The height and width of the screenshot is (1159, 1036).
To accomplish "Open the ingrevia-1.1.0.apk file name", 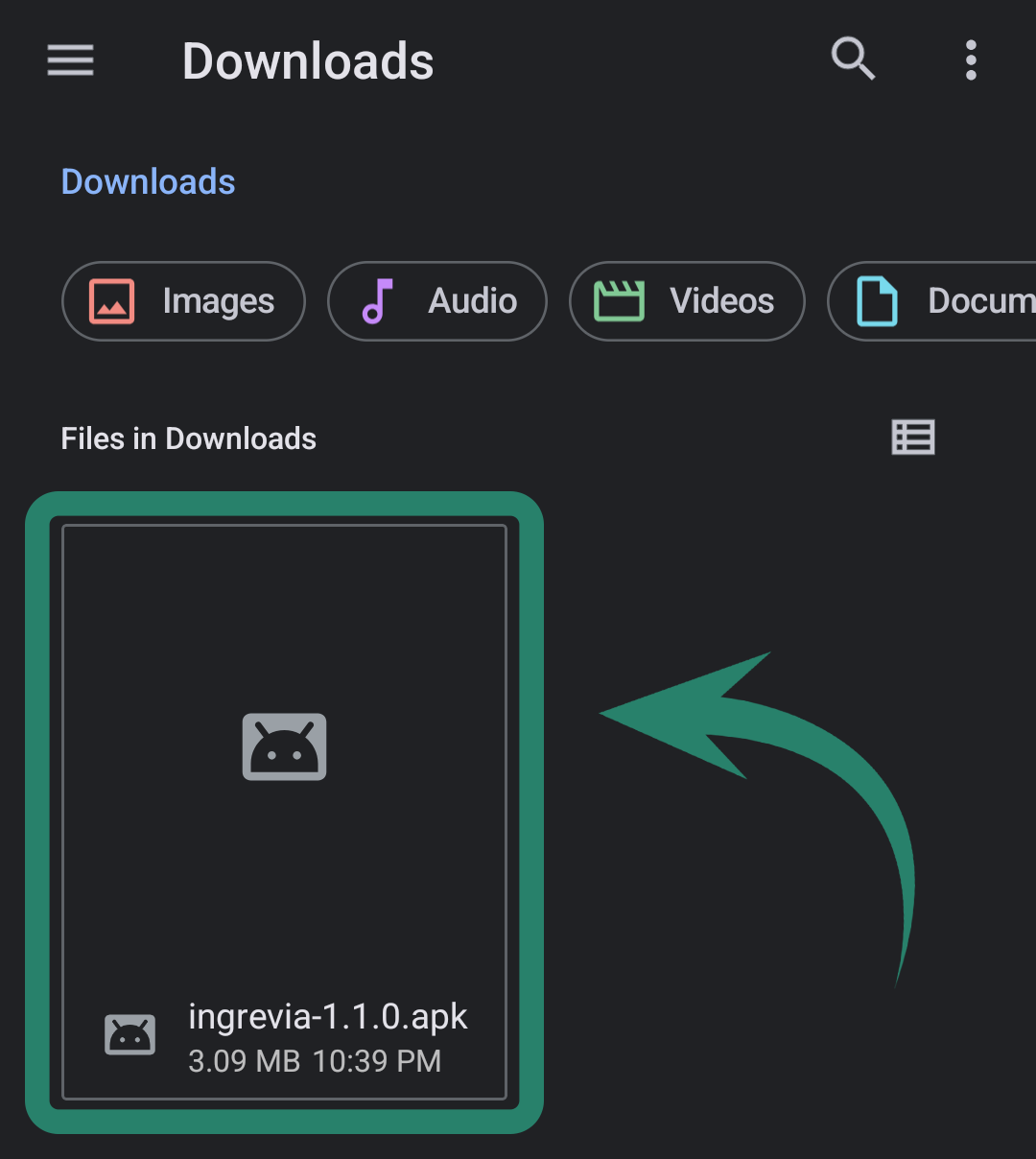I will pyautogui.click(x=328, y=1016).
